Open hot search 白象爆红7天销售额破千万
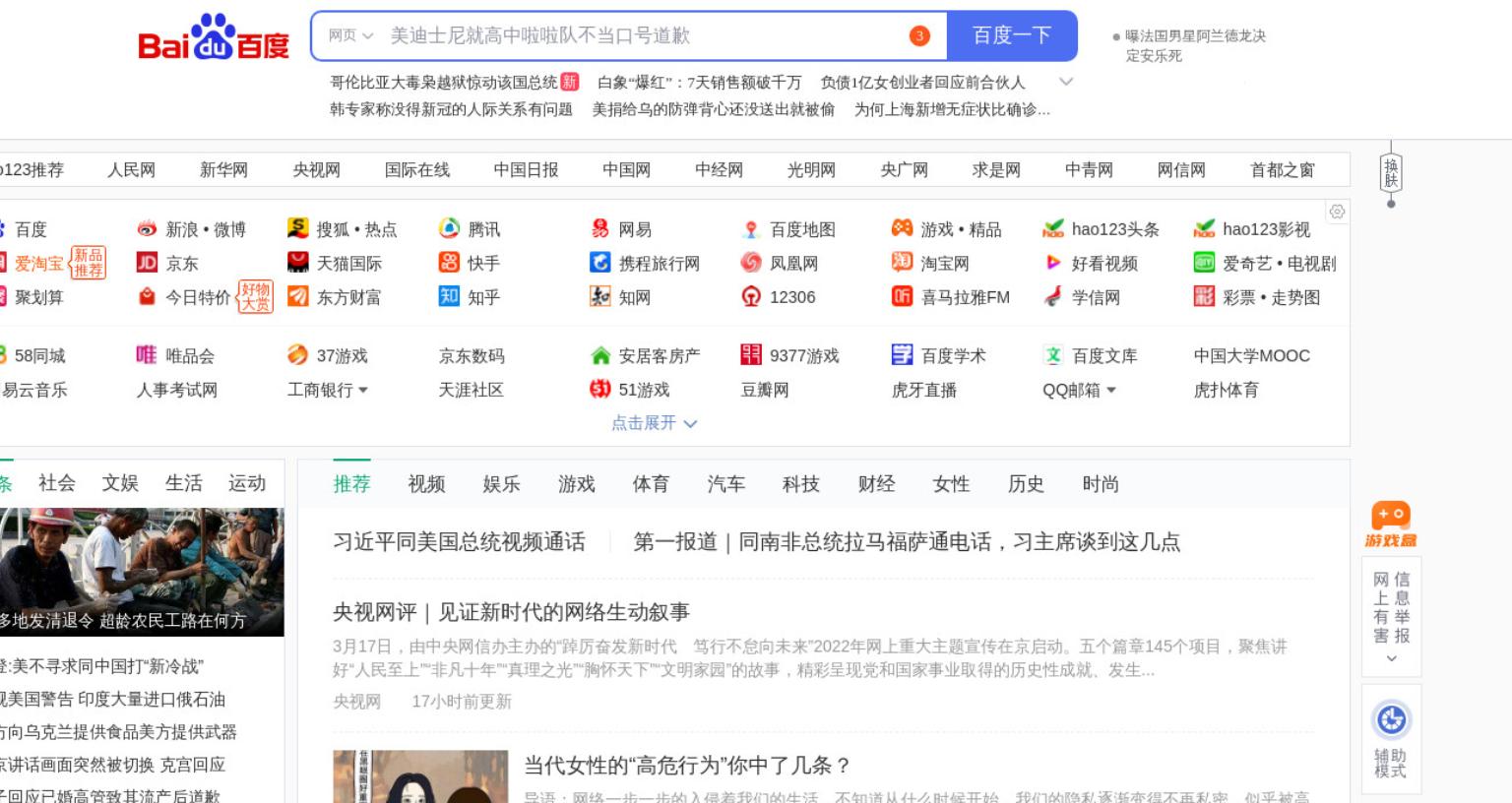This screenshot has width=1512, height=803. coord(699,83)
